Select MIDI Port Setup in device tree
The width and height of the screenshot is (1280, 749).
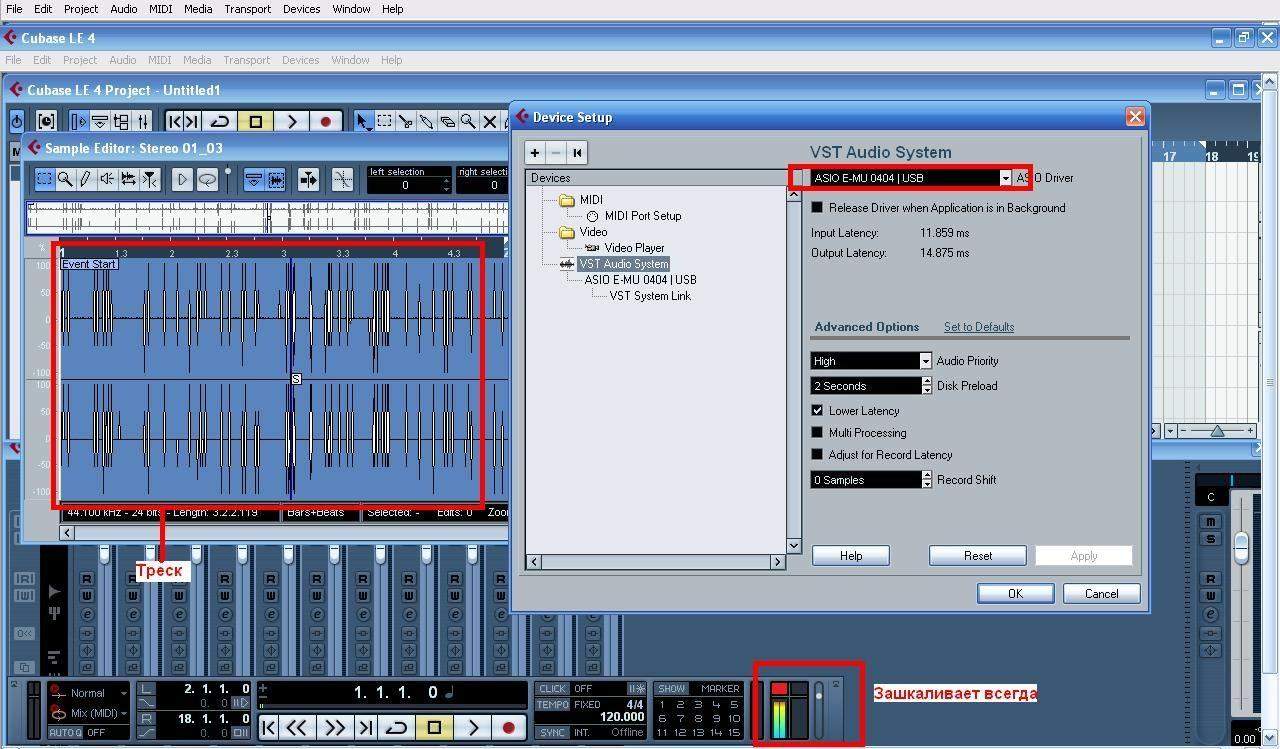[642, 216]
